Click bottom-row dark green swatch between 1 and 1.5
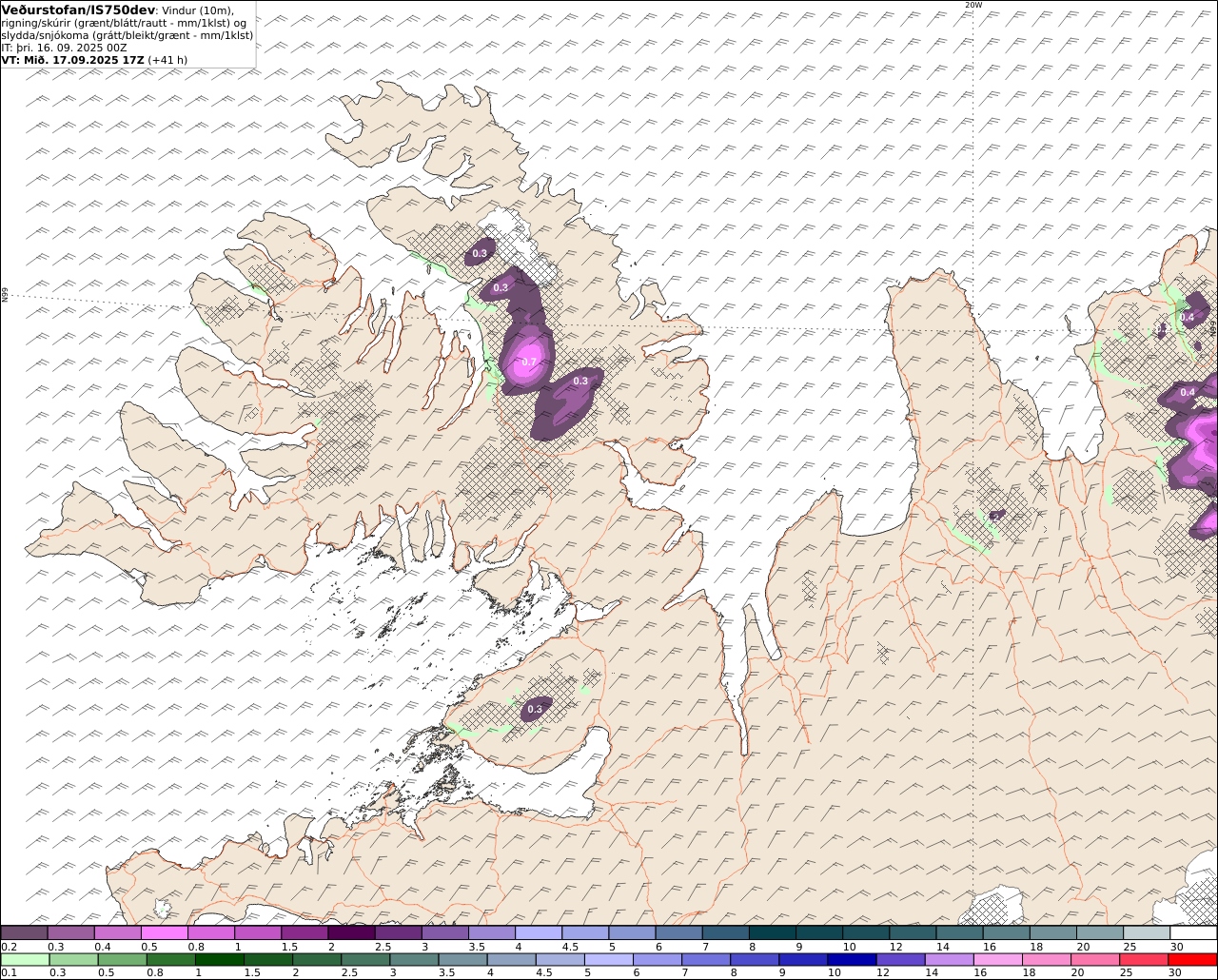 [219, 959]
